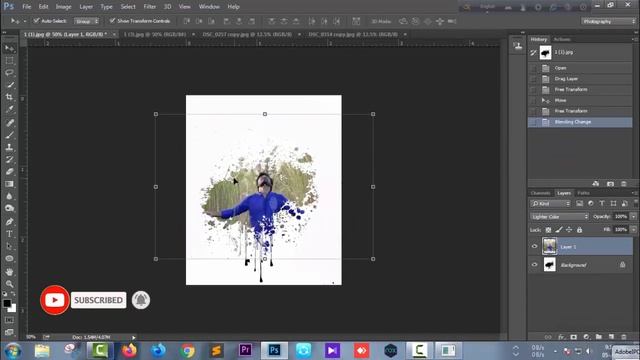Toggle shape layer filter icon

click(x=613, y=203)
